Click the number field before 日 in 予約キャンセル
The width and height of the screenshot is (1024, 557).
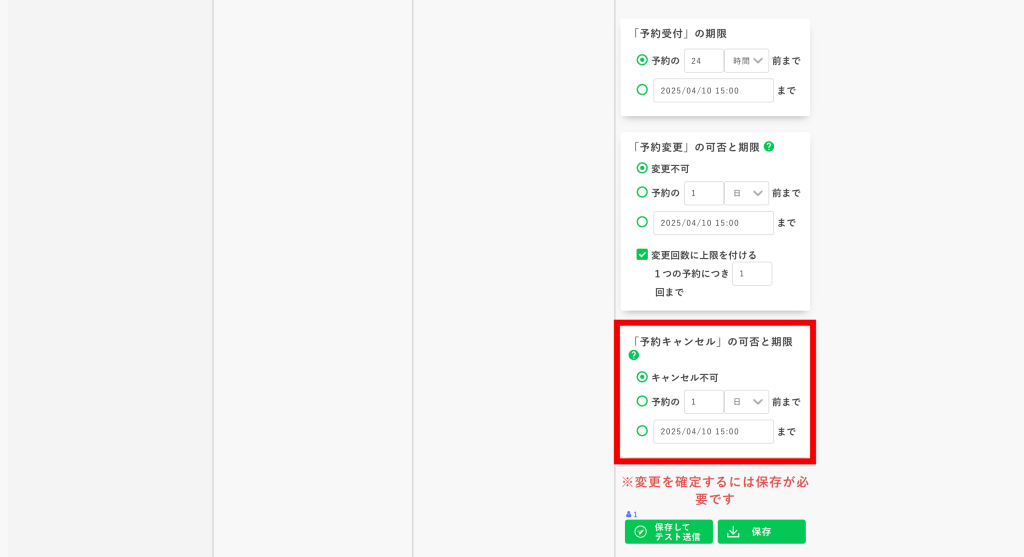tap(704, 402)
